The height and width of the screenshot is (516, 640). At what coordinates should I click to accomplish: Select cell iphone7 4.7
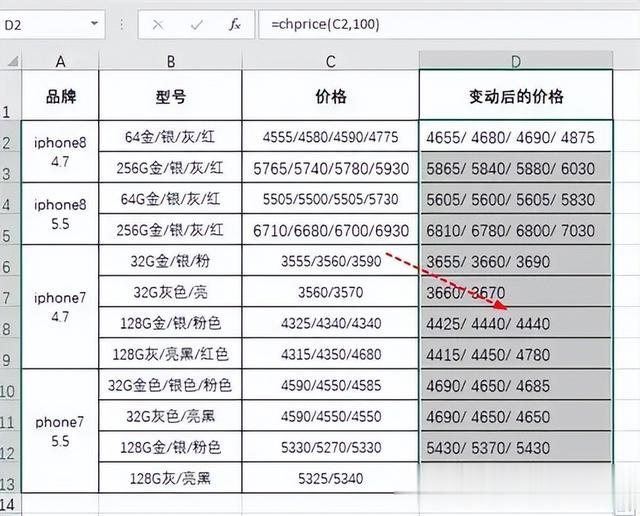(60, 307)
